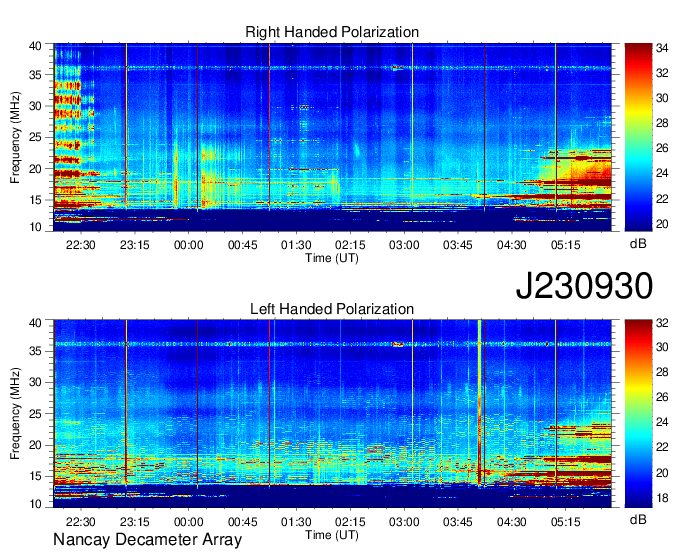Click the 28 dB label on upper colorbar
Screen dimensions: 680x552
point(662,124)
